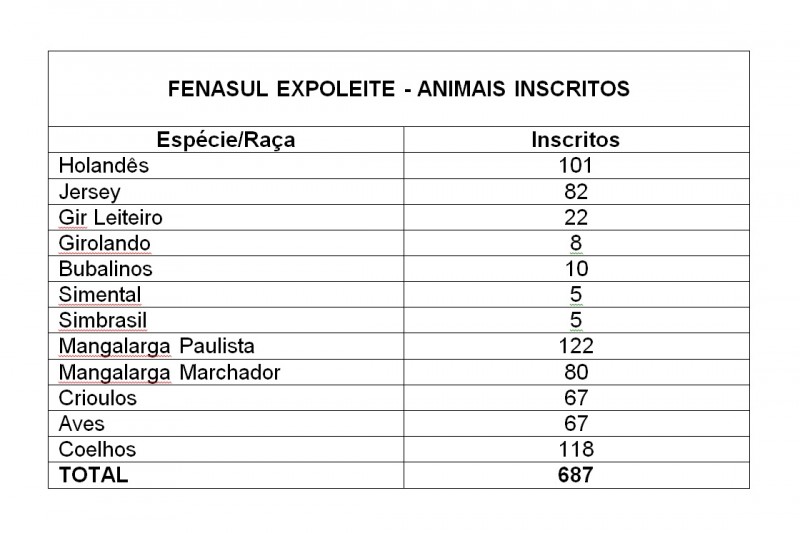Screen dimensions: 800x533
Task: Click the value 118 for Coelhos
Action: [576, 449]
